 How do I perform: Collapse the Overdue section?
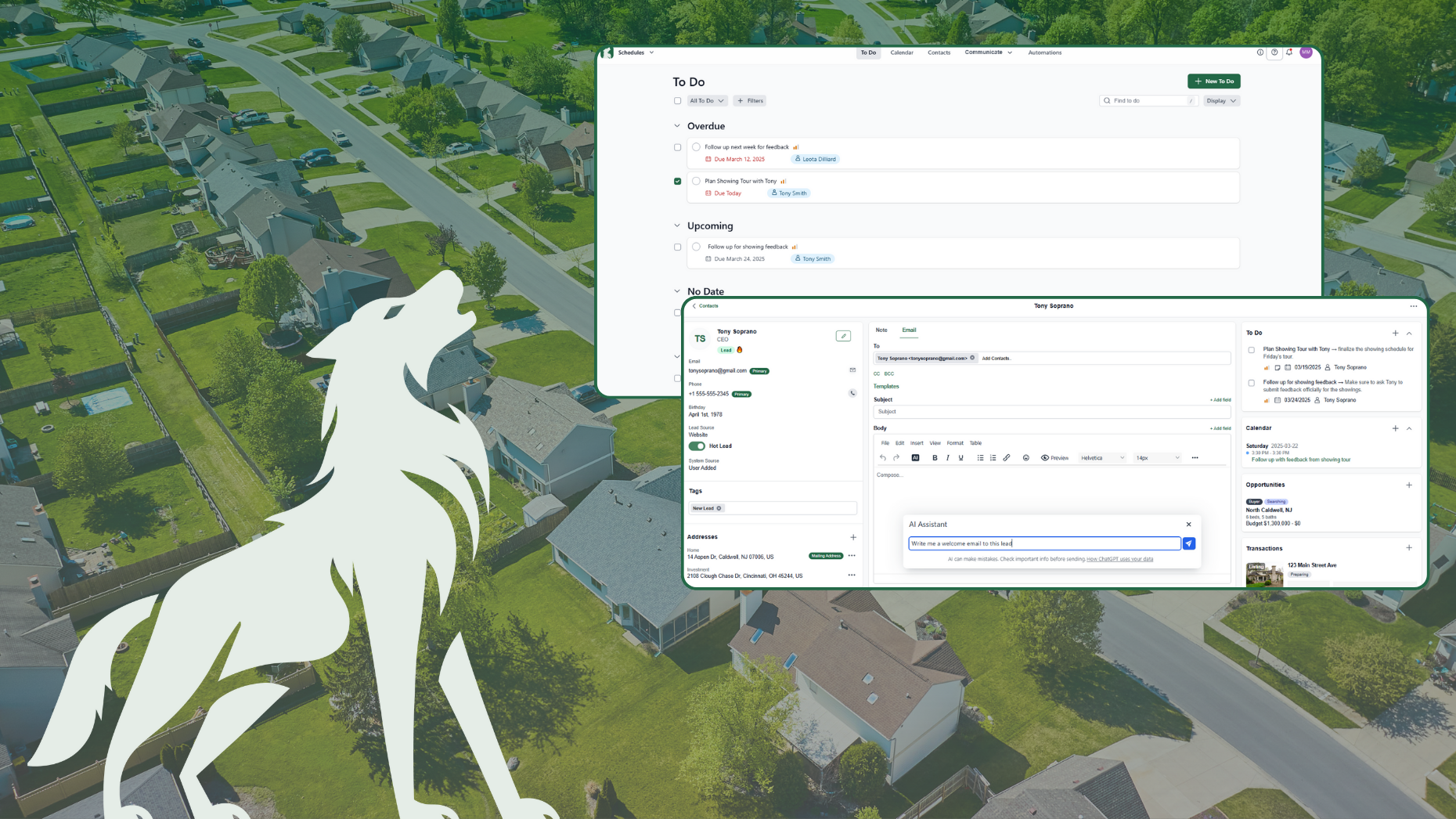click(677, 126)
